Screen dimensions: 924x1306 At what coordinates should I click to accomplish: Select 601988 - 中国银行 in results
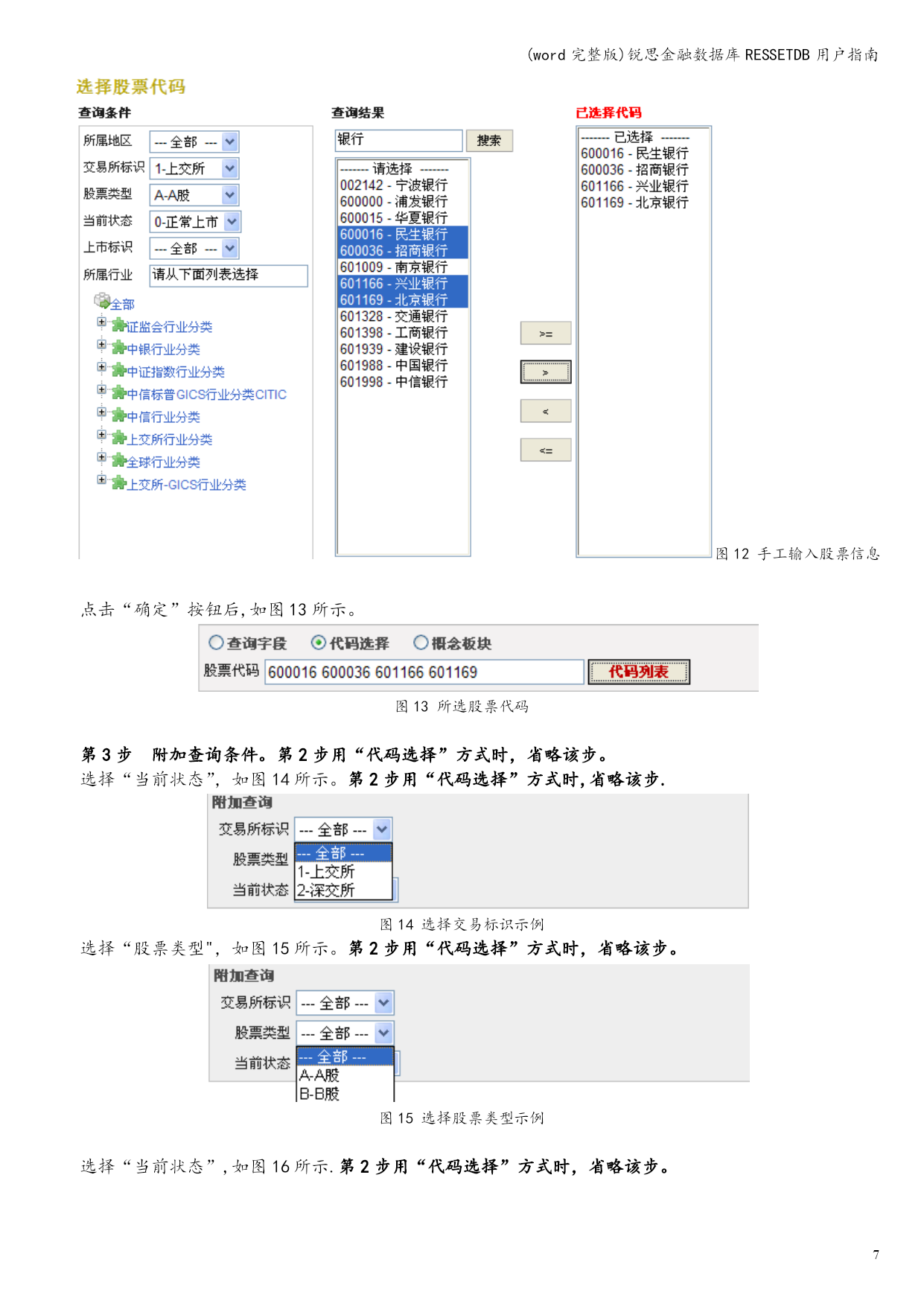point(403,366)
